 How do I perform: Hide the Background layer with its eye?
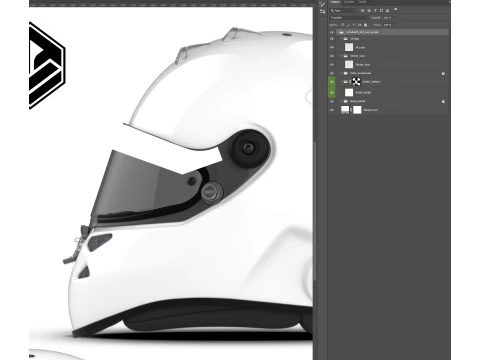click(332, 110)
